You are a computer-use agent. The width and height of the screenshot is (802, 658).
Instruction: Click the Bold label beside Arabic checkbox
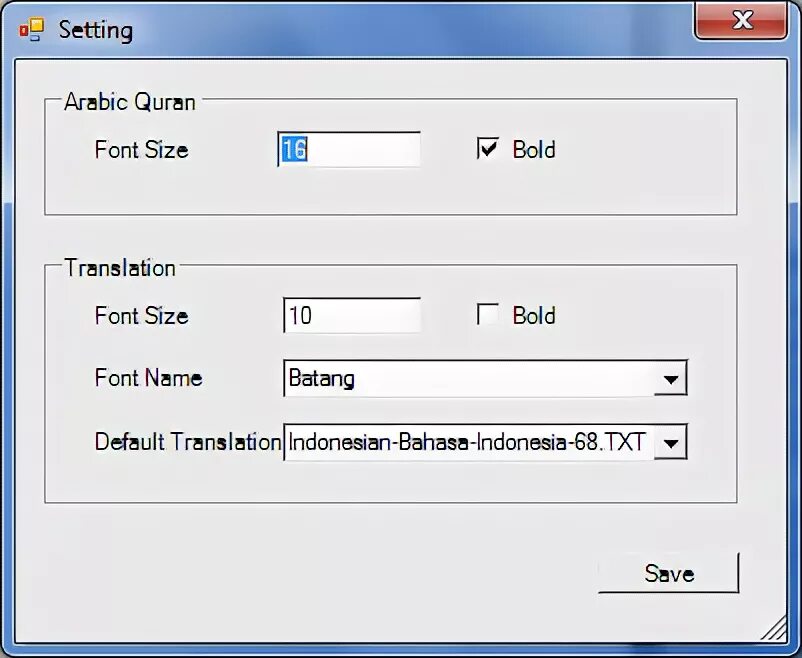(x=534, y=149)
